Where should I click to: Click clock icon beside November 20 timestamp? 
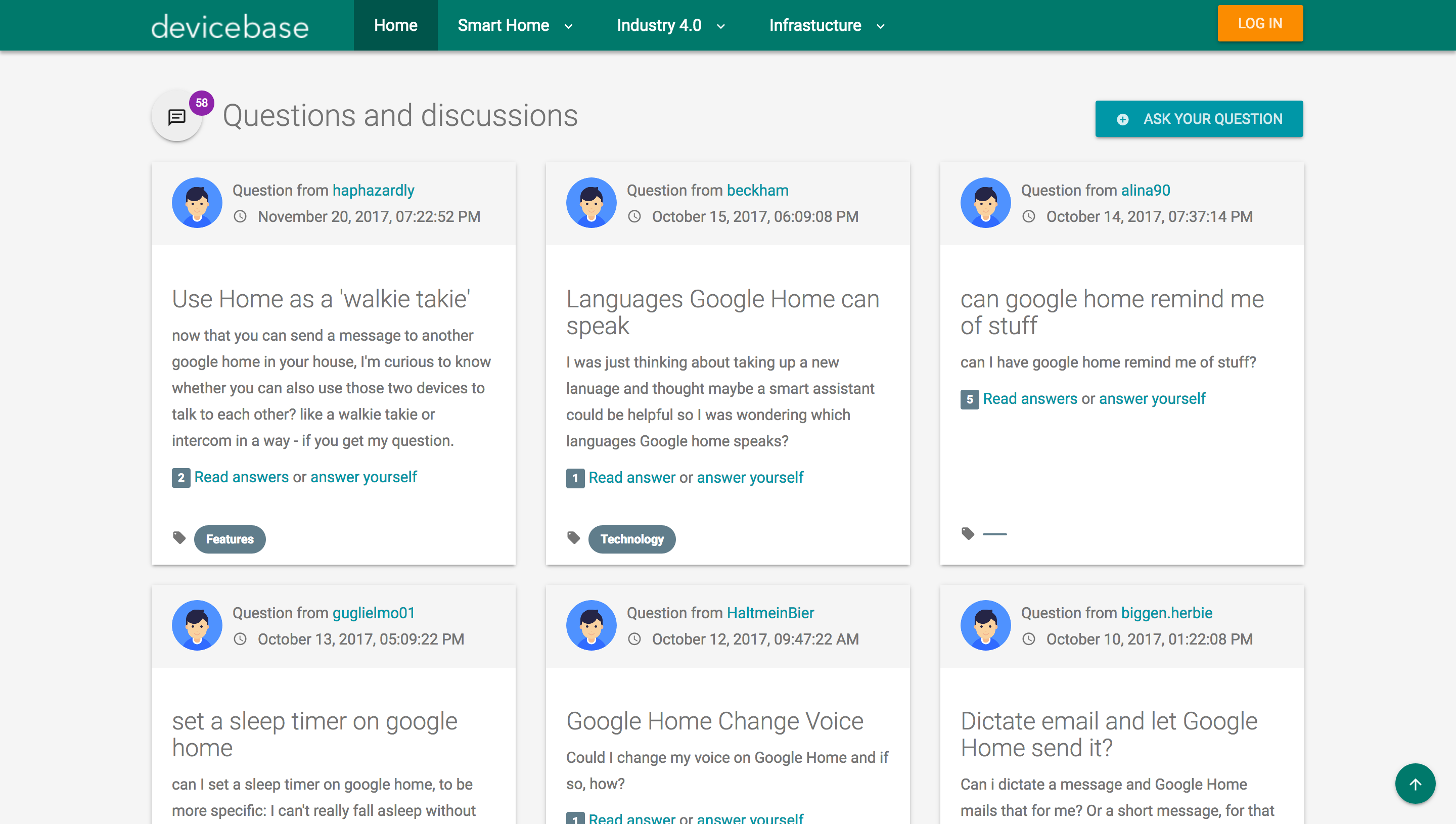[x=241, y=216]
